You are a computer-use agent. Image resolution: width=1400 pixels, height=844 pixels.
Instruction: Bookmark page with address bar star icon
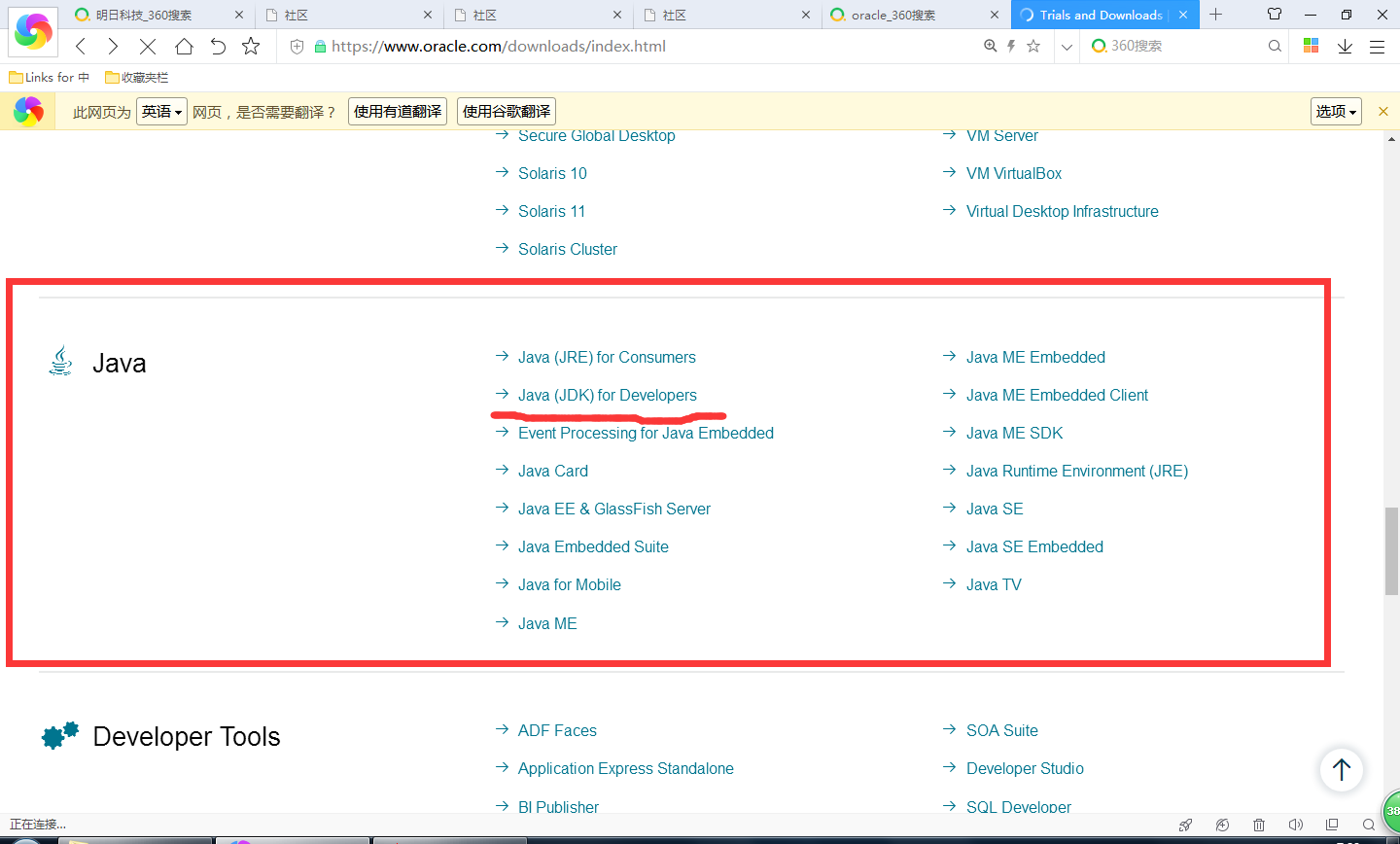click(1033, 46)
